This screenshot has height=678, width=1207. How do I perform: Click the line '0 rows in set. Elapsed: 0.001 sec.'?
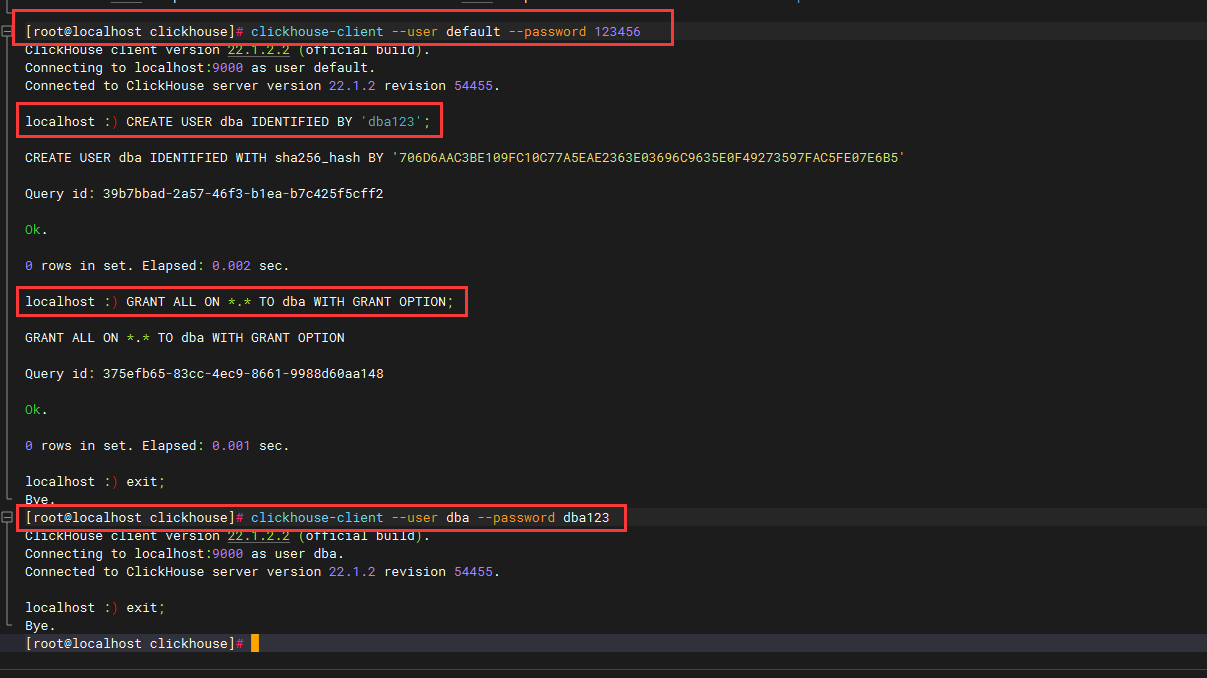tap(157, 446)
